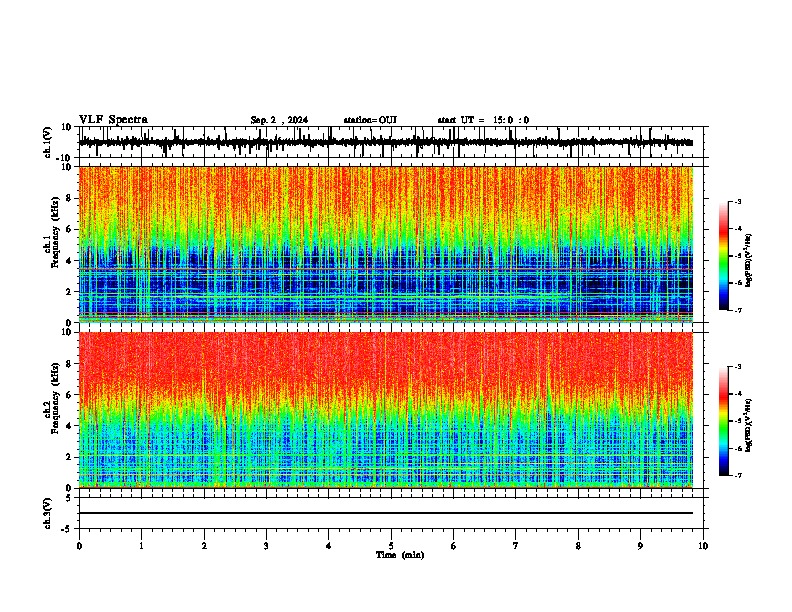
Task: Click the ch.1 voltage waveform trace
Action: 386,143
